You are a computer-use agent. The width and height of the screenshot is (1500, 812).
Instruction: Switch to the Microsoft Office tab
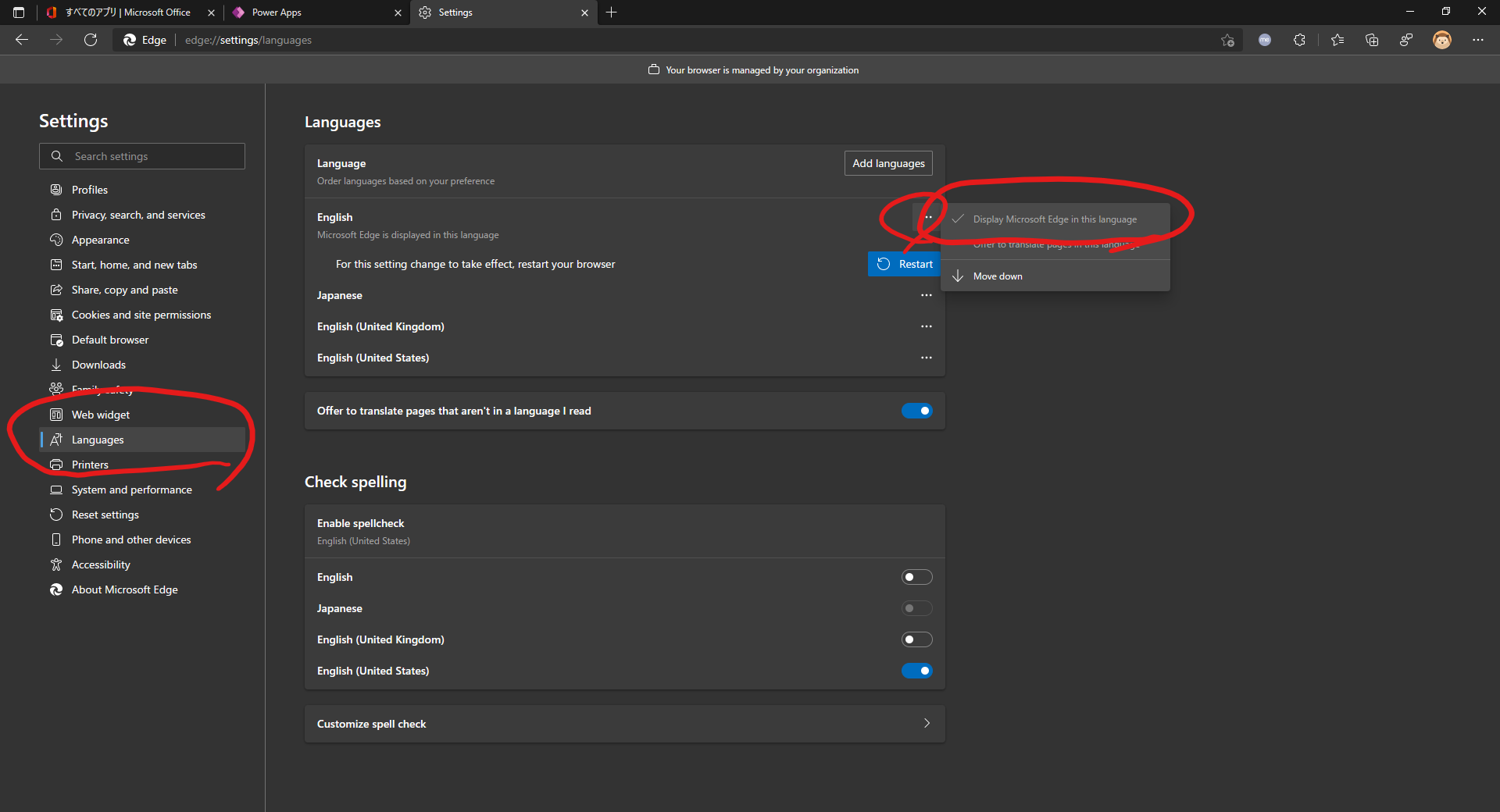[129, 12]
